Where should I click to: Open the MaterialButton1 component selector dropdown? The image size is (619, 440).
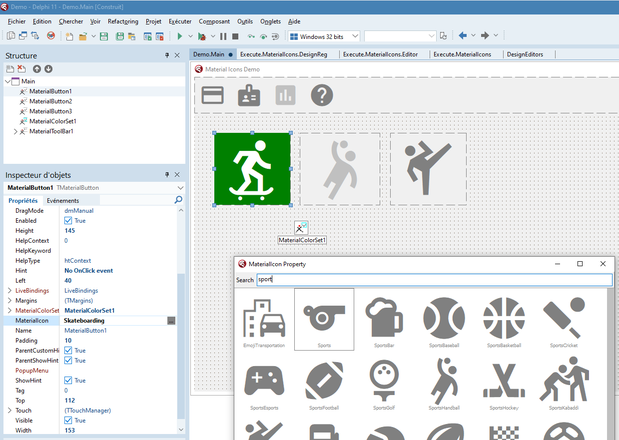[x=180, y=188]
